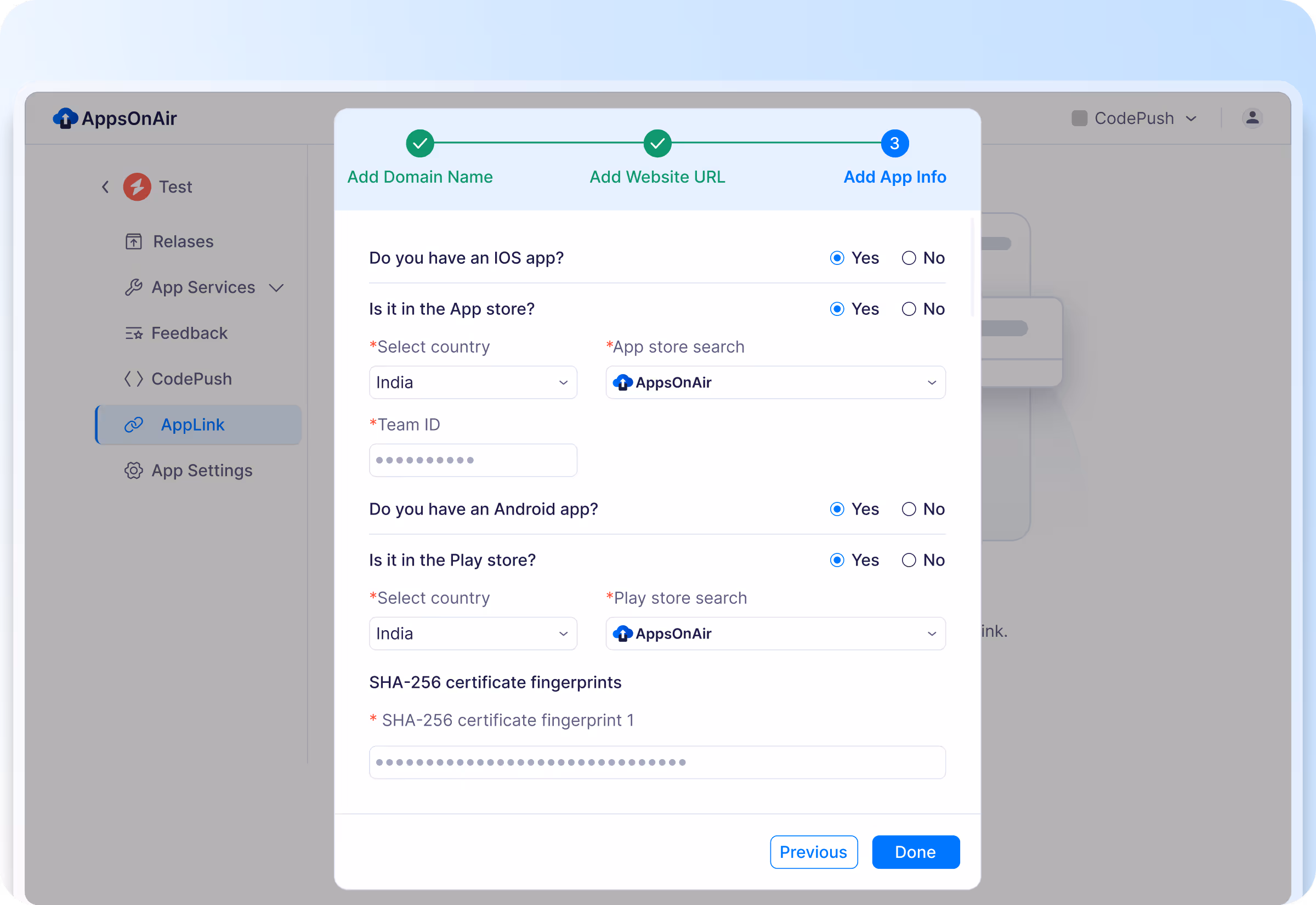Screen dimensions: 1316x905
Task: Click the back arrow beside Test
Action: (x=105, y=187)
